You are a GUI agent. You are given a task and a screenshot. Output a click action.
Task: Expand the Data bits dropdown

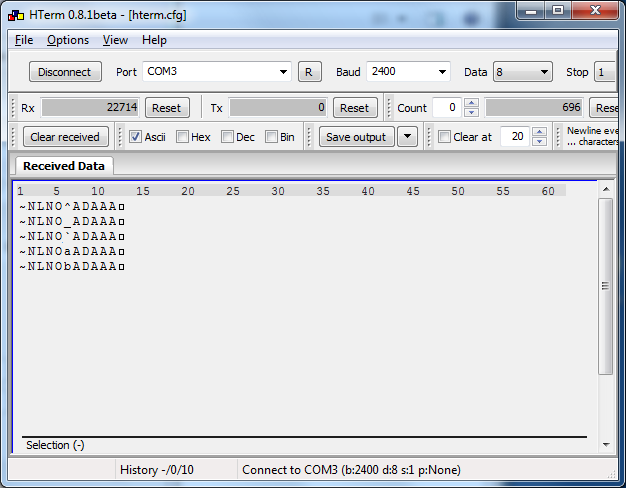(544, 72)
